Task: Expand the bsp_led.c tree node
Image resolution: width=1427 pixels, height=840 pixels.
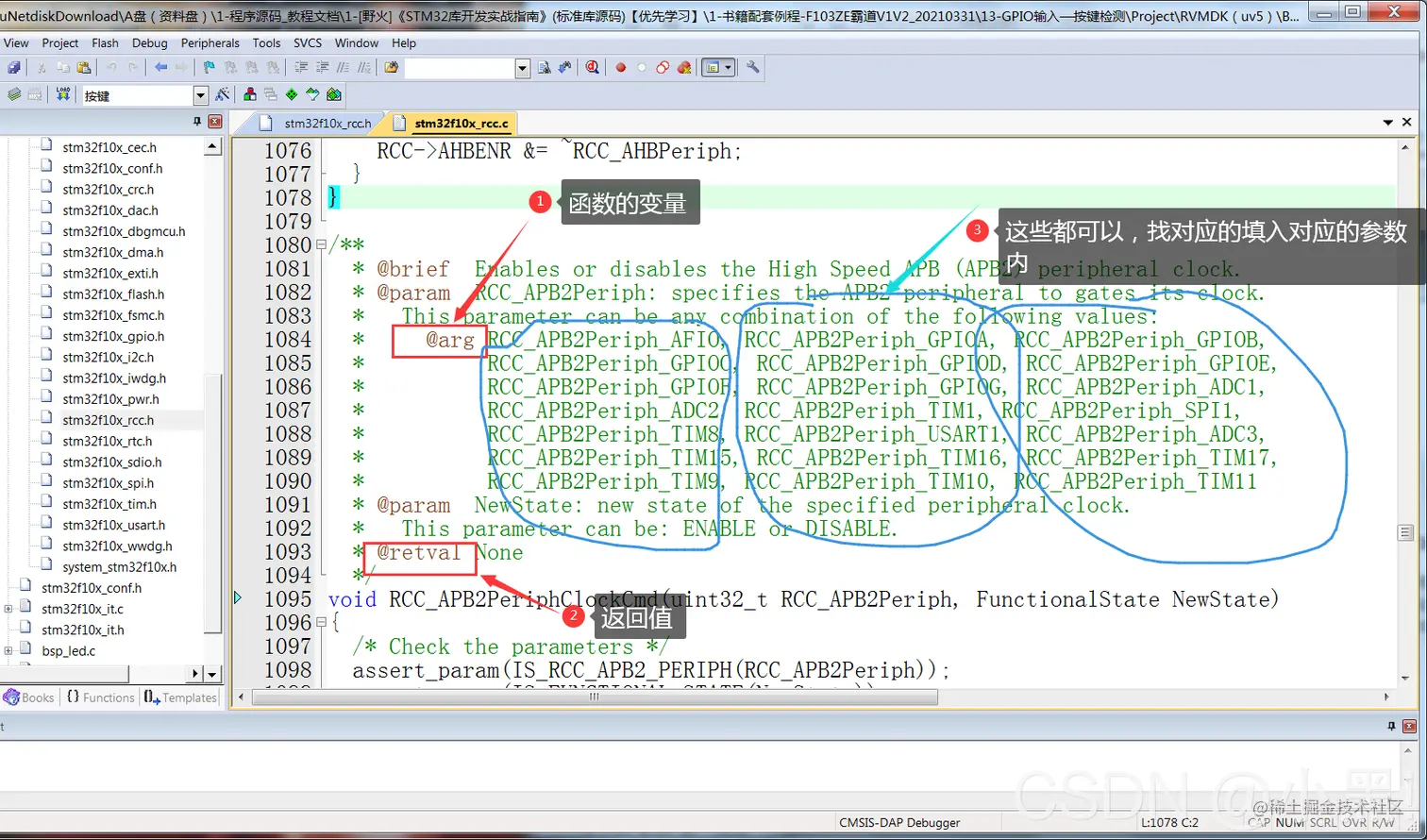Action: point(8,651)
